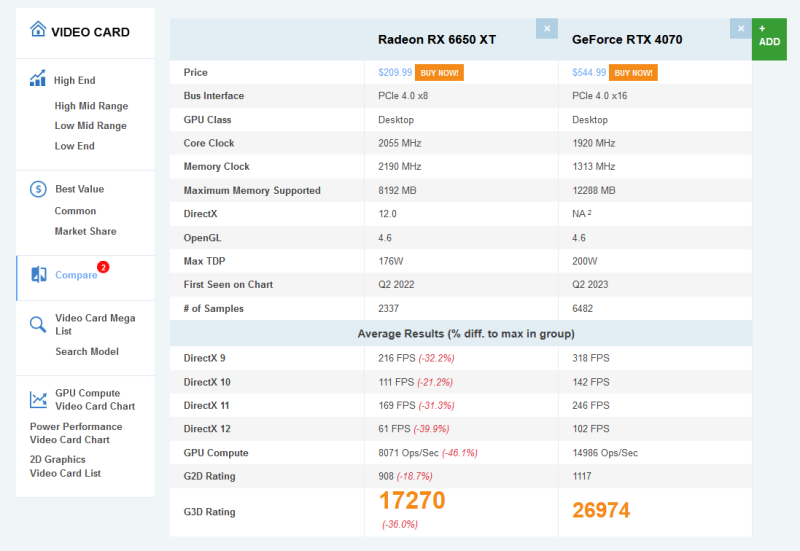Click the red badge showing 2
The width and height of the screenshot is (800, 551).
click(x=103, y=267)
